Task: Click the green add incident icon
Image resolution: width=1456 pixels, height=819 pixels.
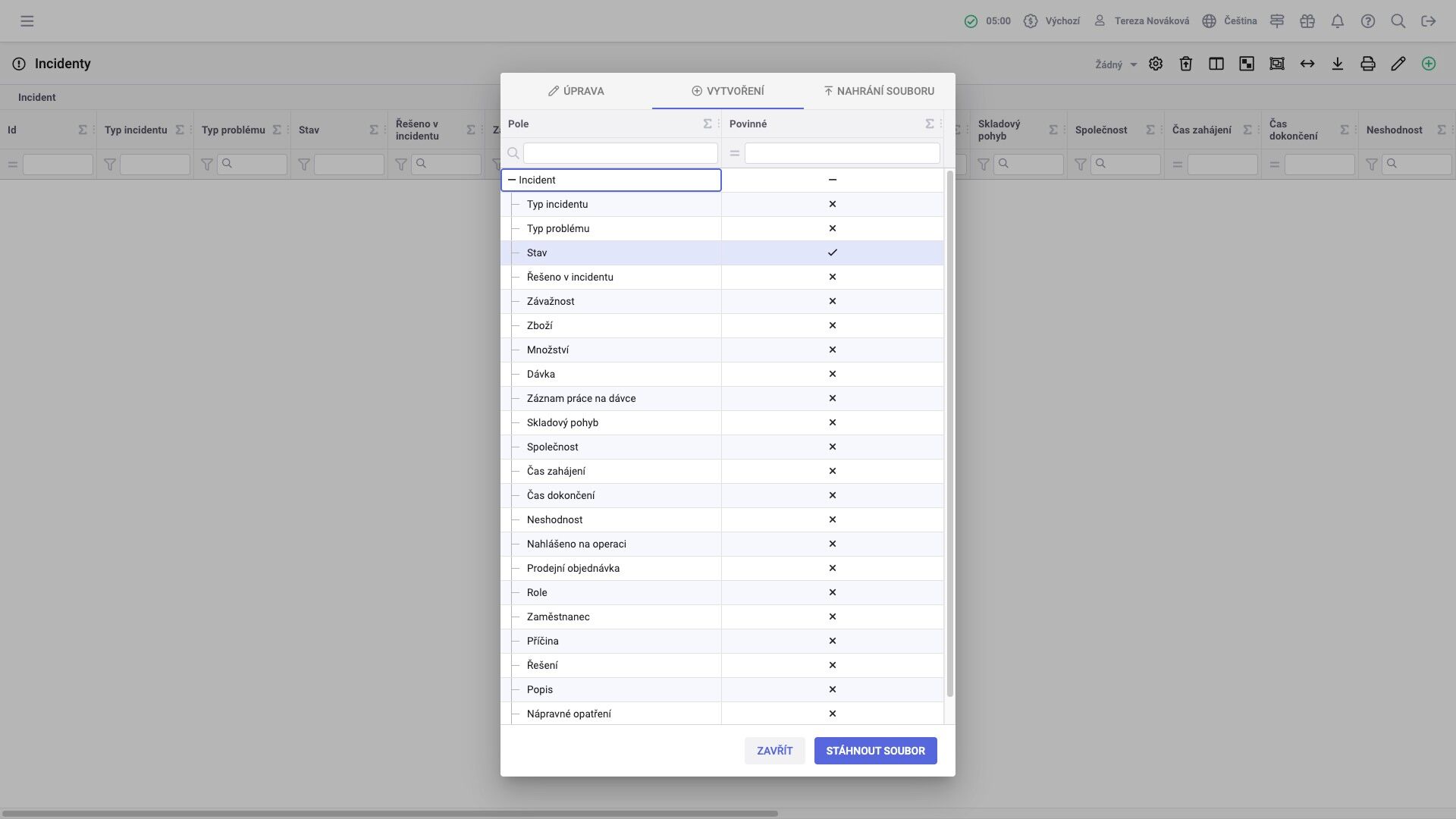Action: [x=1428, y=64]
